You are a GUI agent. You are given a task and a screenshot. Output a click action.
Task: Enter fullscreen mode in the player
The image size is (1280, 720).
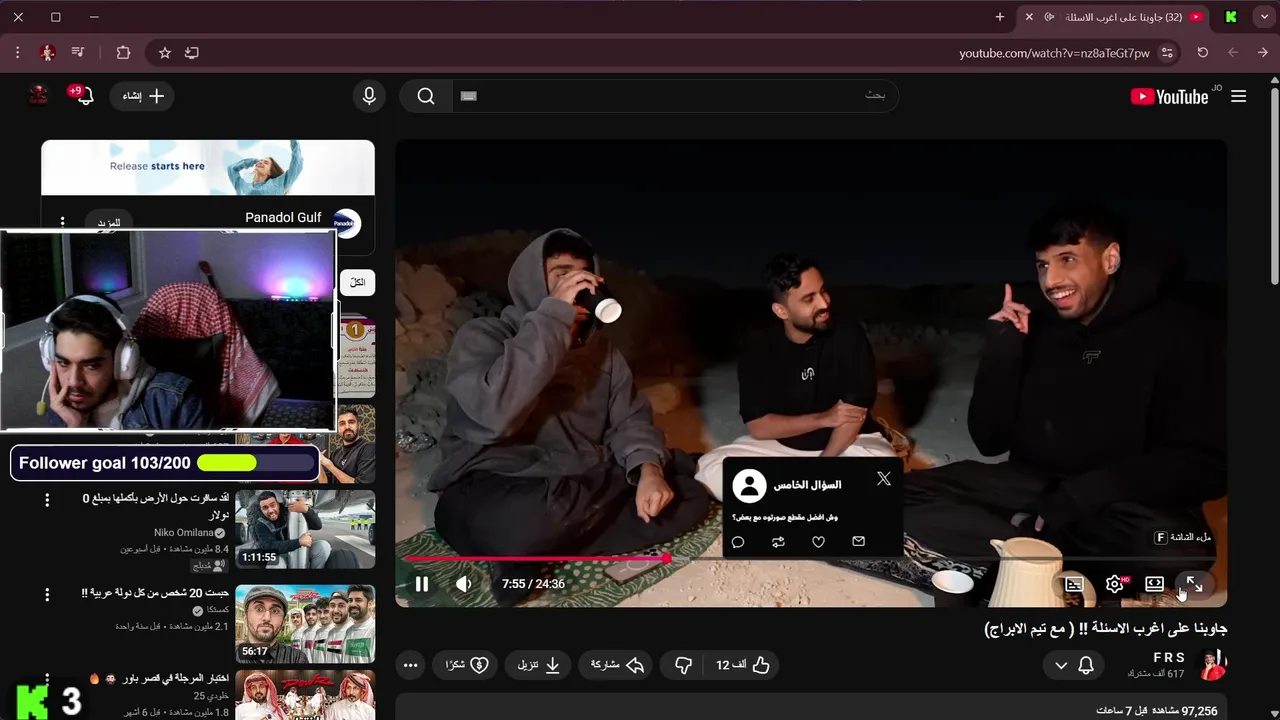[x=1194, y=584]
